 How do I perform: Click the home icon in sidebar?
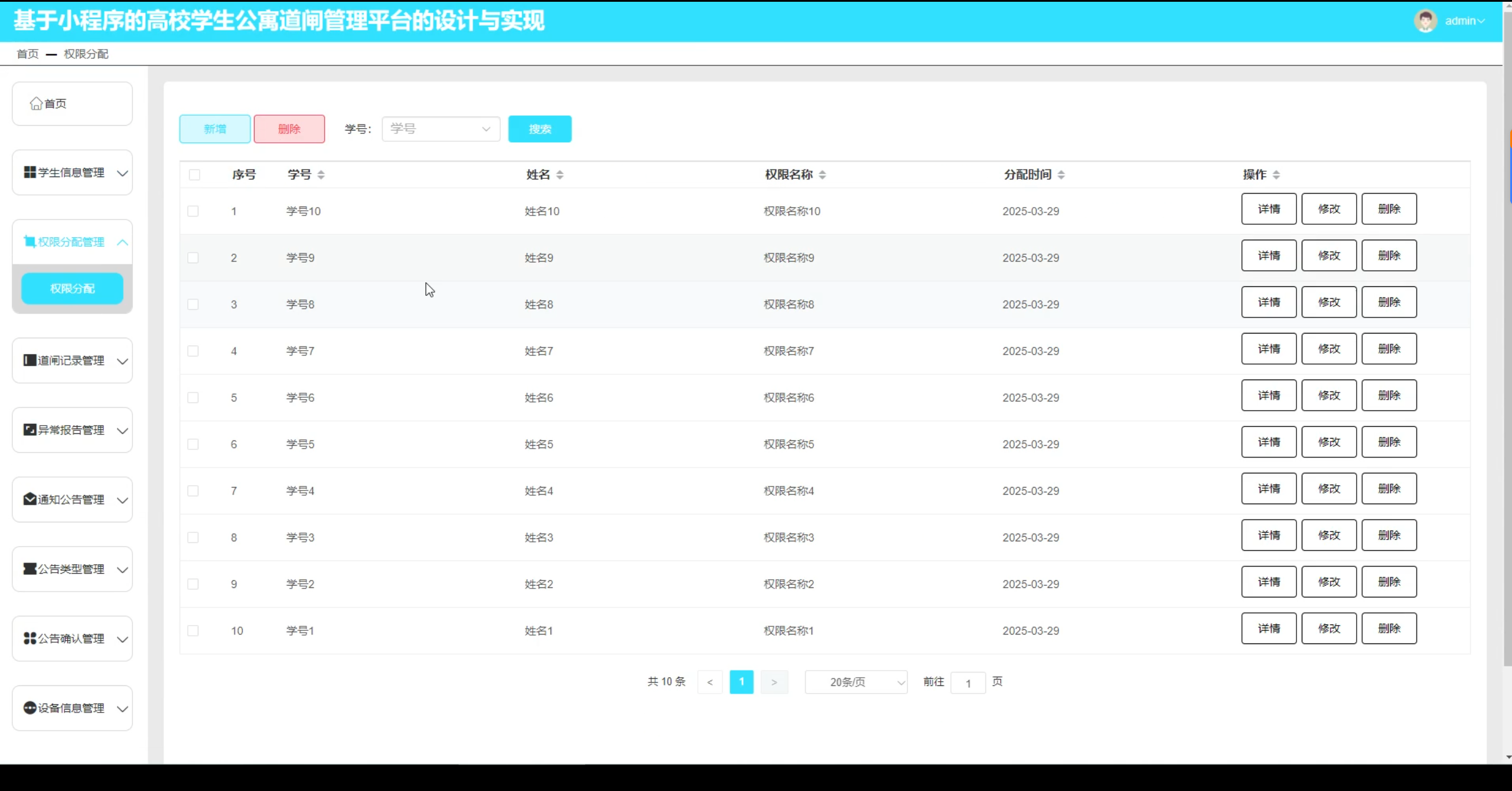click(x=36, y=104)
